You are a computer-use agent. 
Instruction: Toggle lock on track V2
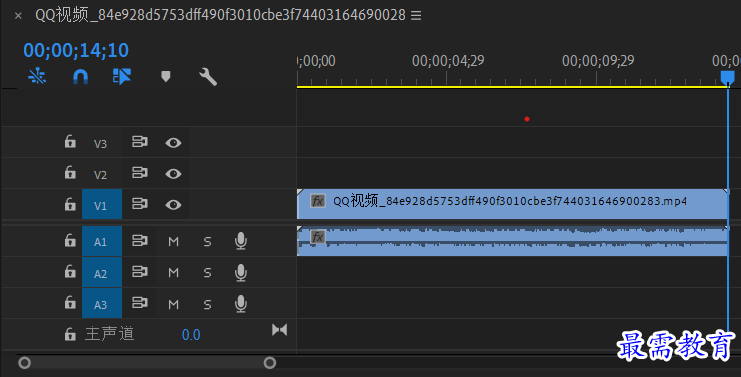[70, 172]
